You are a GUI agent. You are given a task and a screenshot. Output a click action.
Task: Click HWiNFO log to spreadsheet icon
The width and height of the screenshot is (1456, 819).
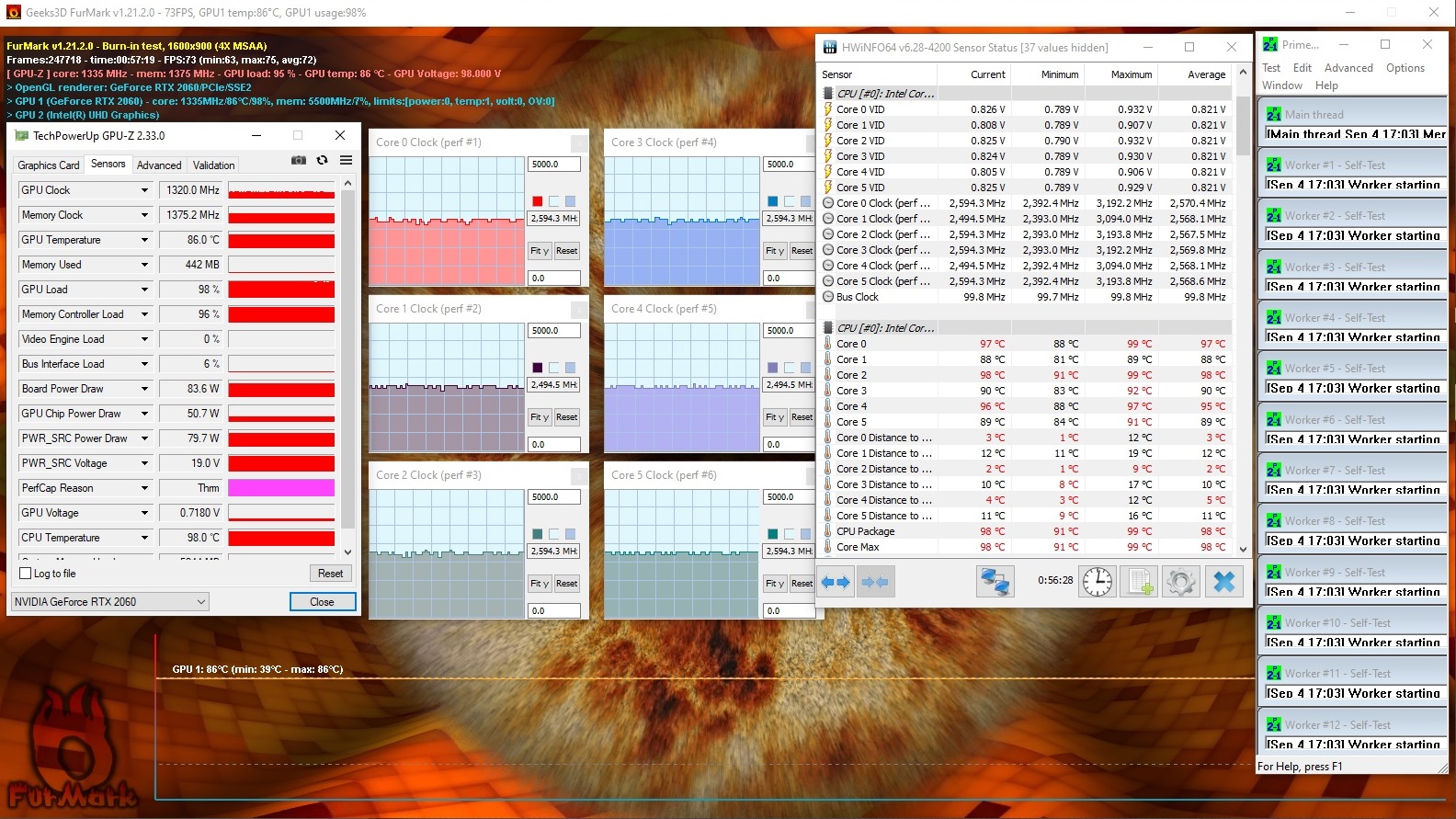(1140, 581)
